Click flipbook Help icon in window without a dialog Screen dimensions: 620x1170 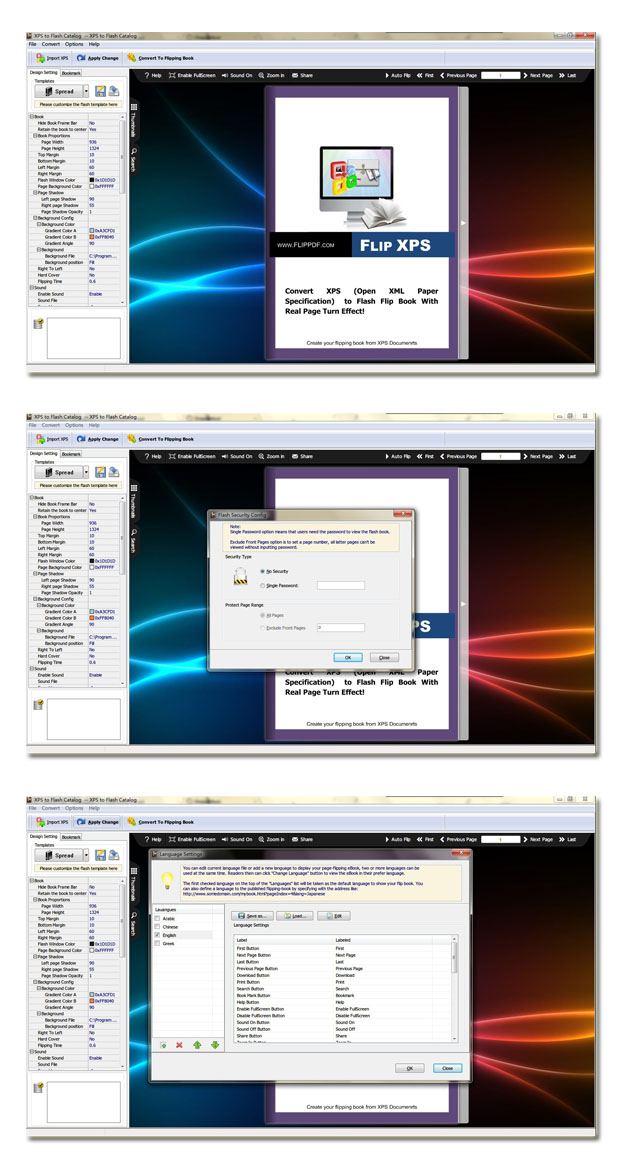coord(153,75)
